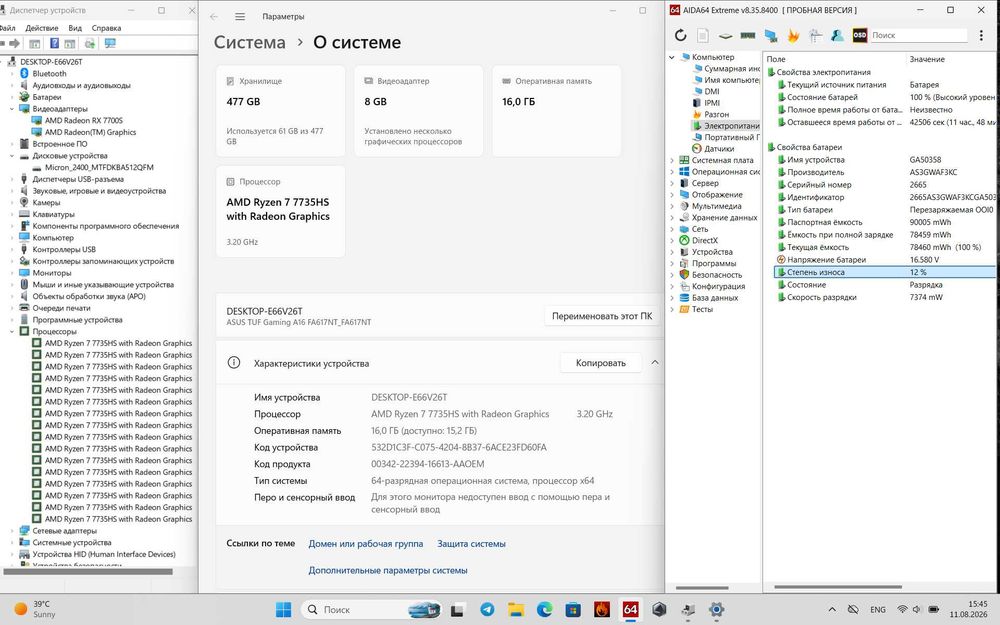Open Защита системы link
This screenshot has width=1000, height=625.
tap(471, 544)
